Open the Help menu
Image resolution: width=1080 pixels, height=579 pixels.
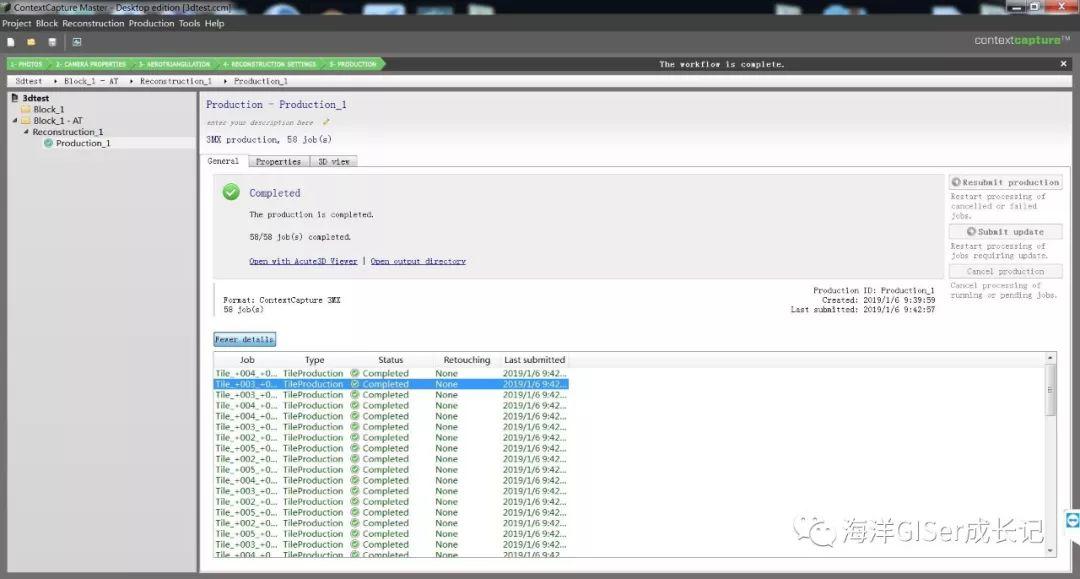click(x=214, y=23)
